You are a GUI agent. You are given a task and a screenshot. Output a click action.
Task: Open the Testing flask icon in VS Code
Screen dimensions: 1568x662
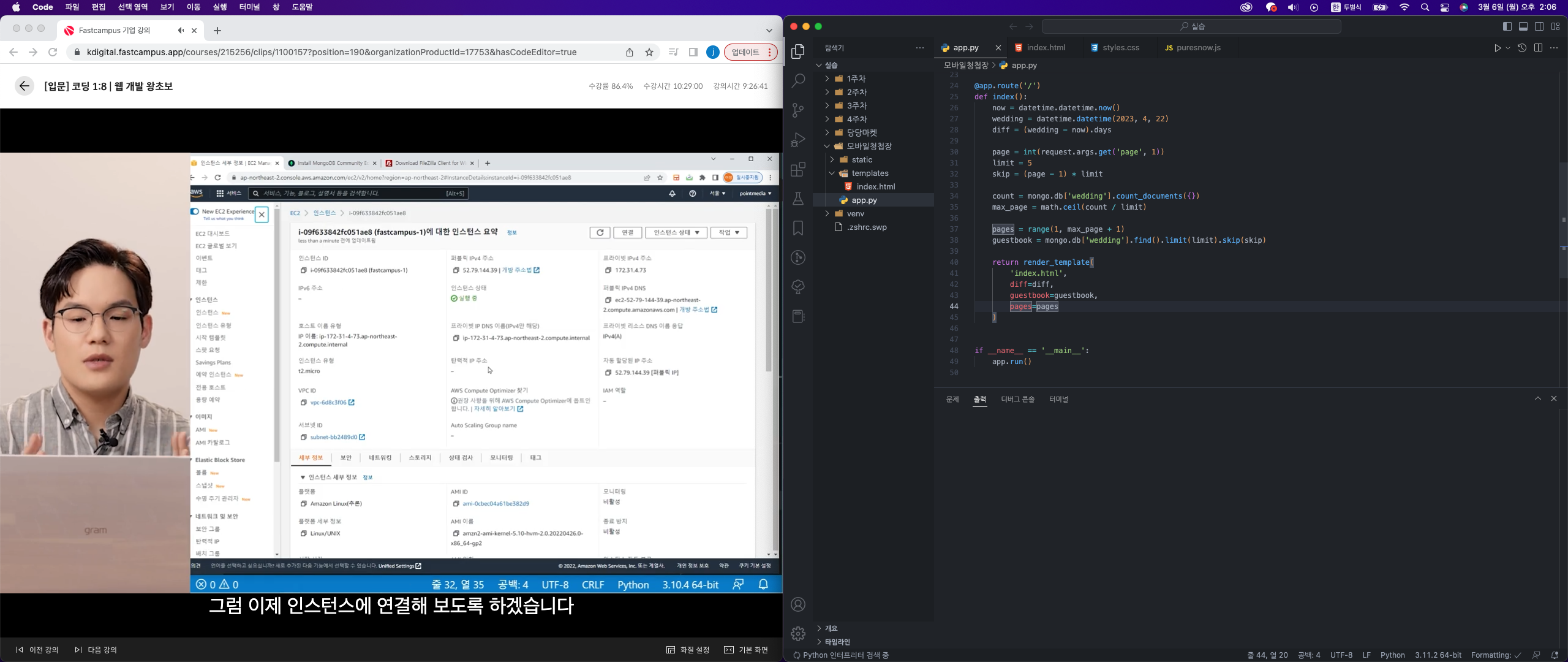797,199
